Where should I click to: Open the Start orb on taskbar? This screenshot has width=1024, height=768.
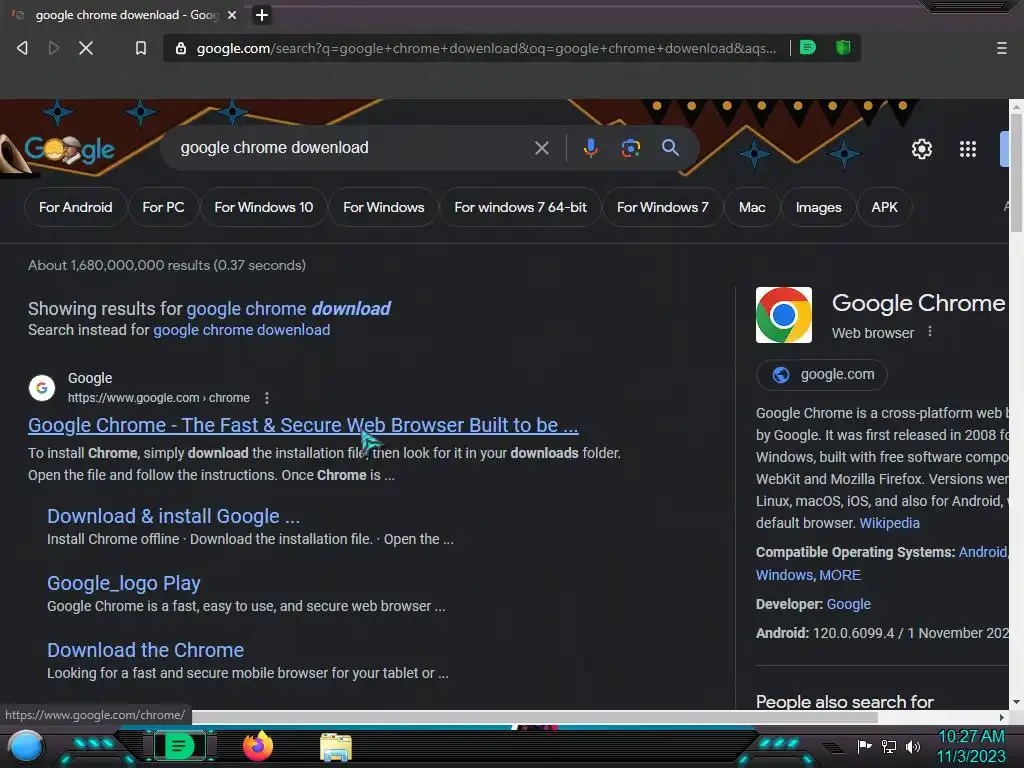coord(26,746)
